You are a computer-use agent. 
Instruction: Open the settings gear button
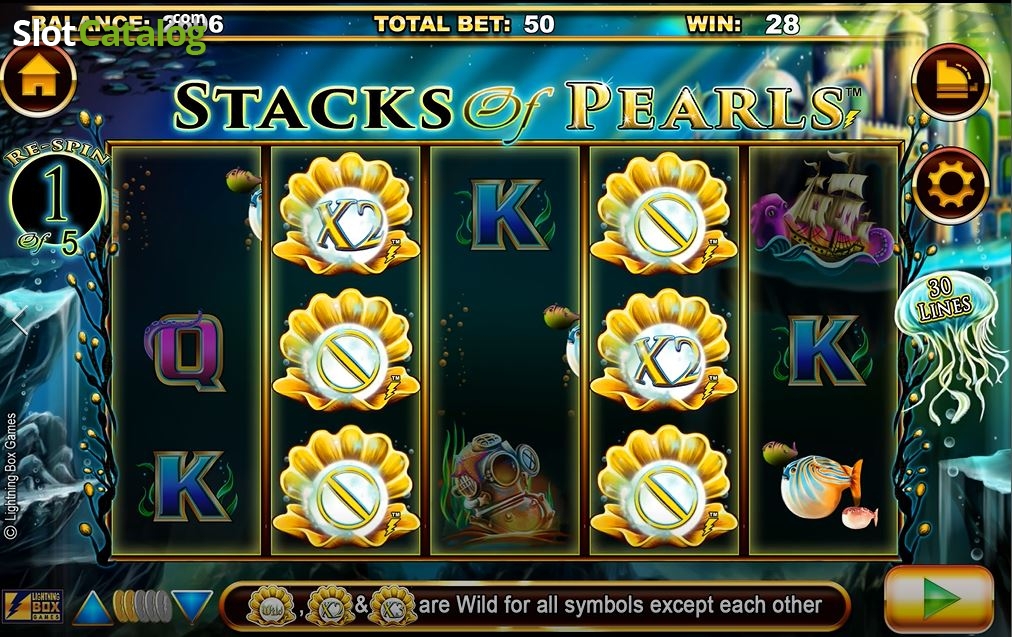(x=951, y=185)
